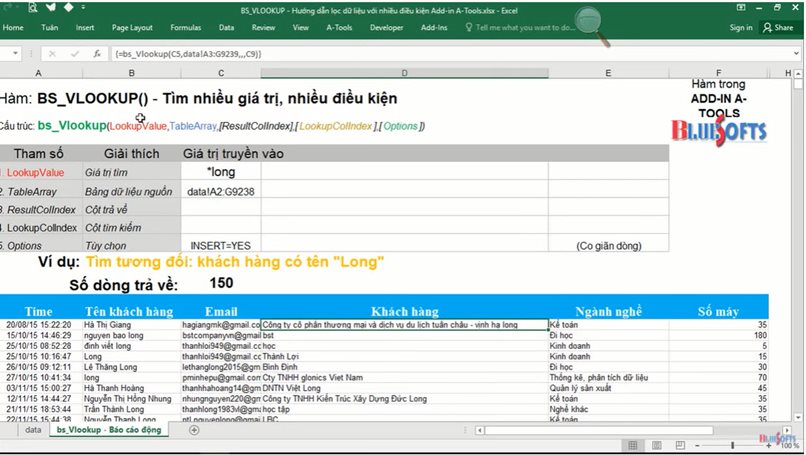Click the zoom slider handle
The width and height of the screenshot is (806, 455).
732,445
